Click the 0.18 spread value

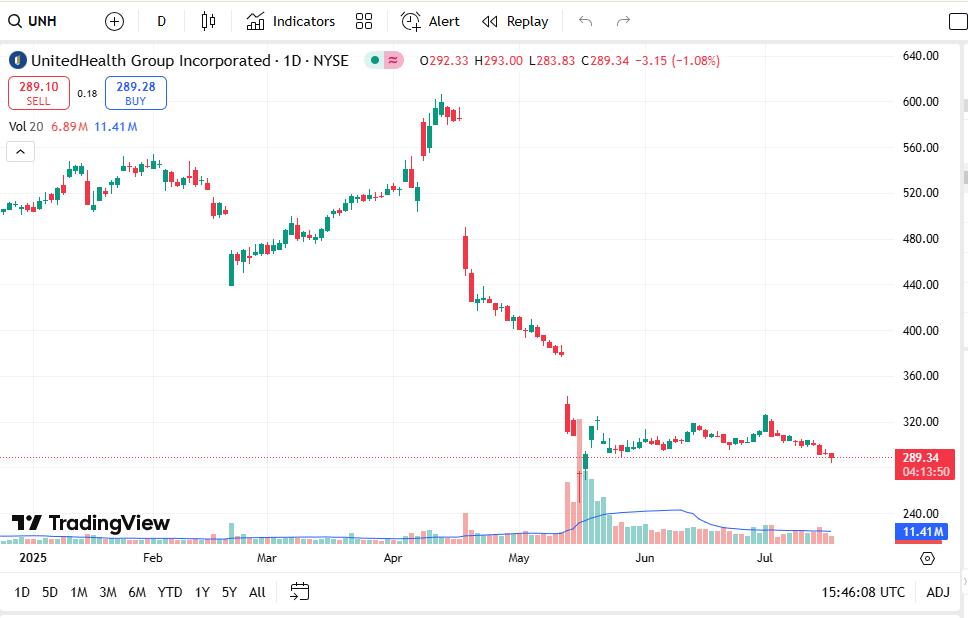click(87, 94)
